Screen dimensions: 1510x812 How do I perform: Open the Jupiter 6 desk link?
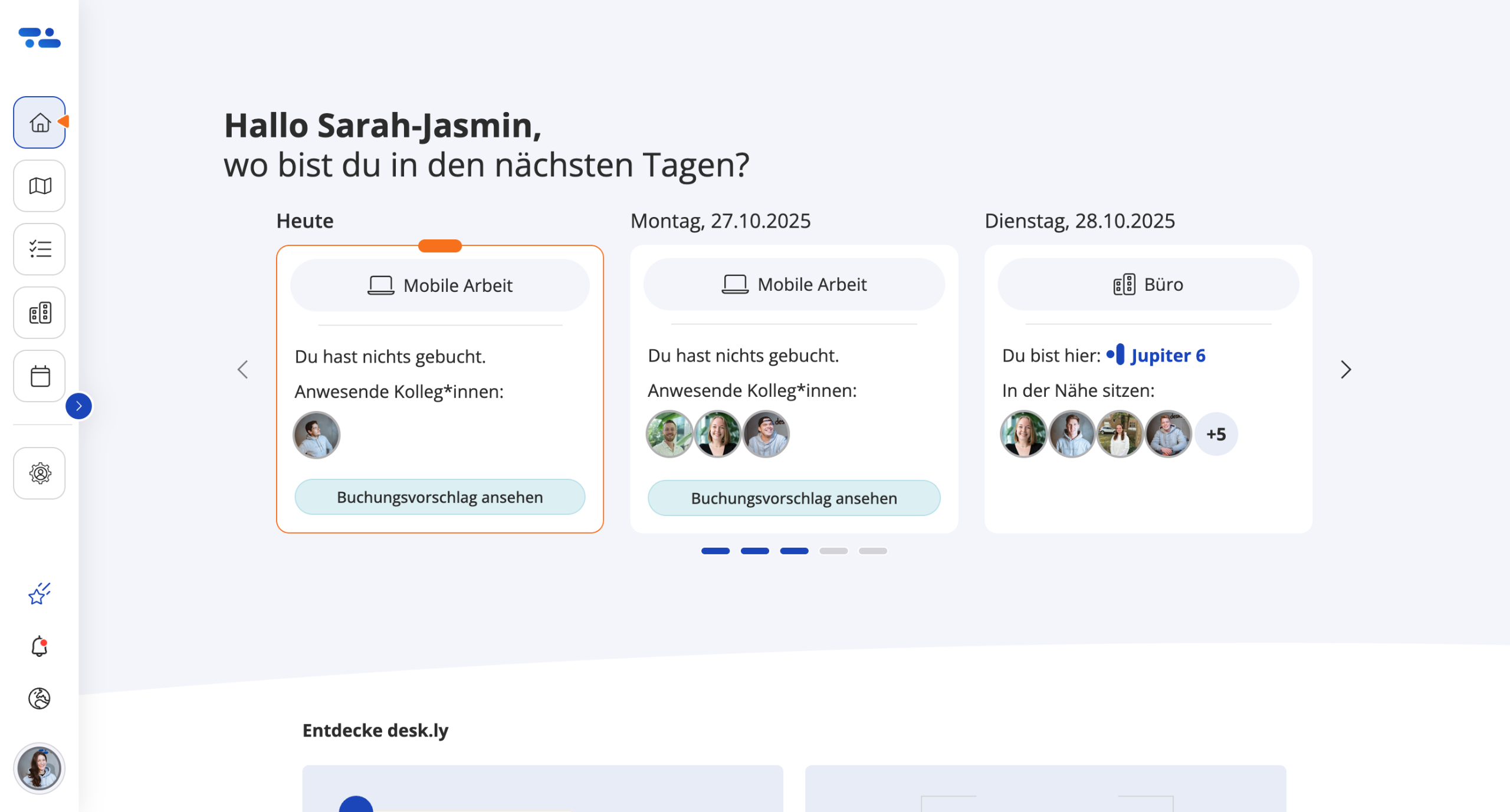click(x=1167, y=356)
